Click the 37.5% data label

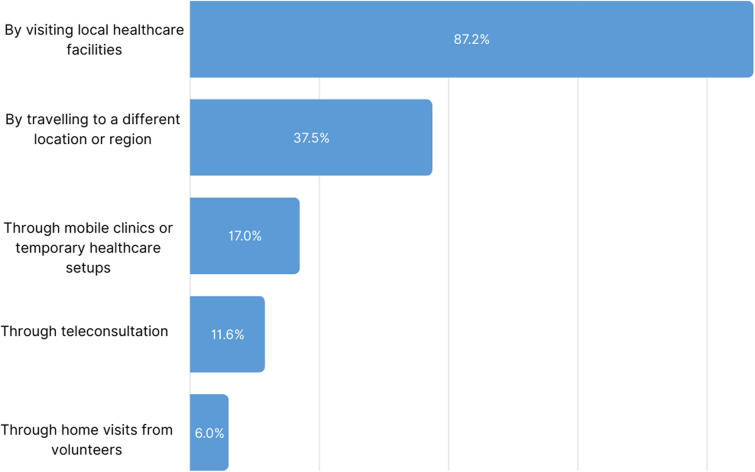pos(311,138)
